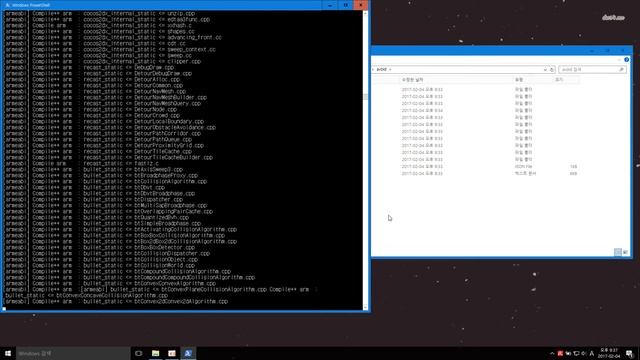Open the red-orange app icon on taskbar

pyautogui.click(x=172, y=353)
